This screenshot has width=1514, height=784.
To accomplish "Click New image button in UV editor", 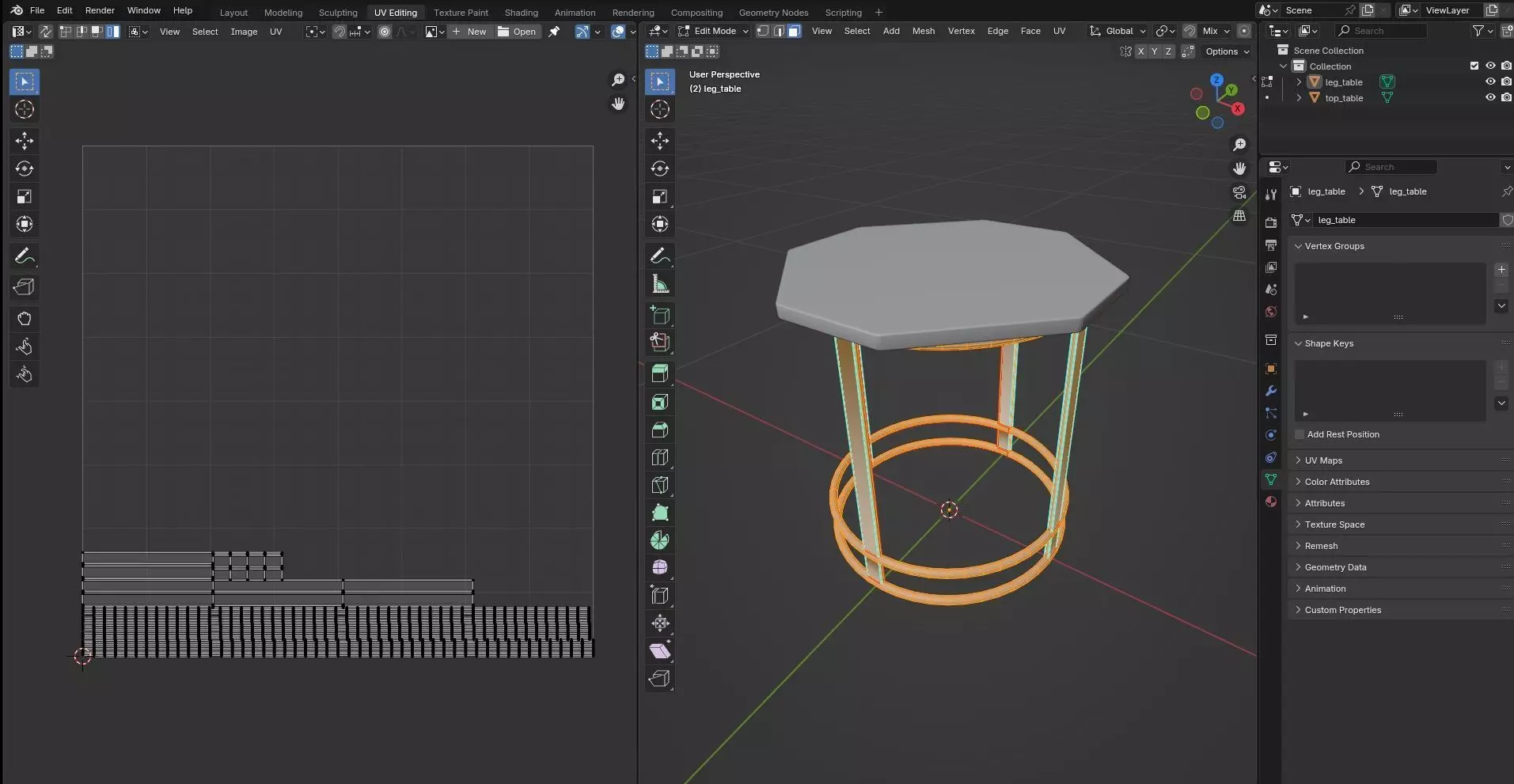I will [x=469, y=32].
